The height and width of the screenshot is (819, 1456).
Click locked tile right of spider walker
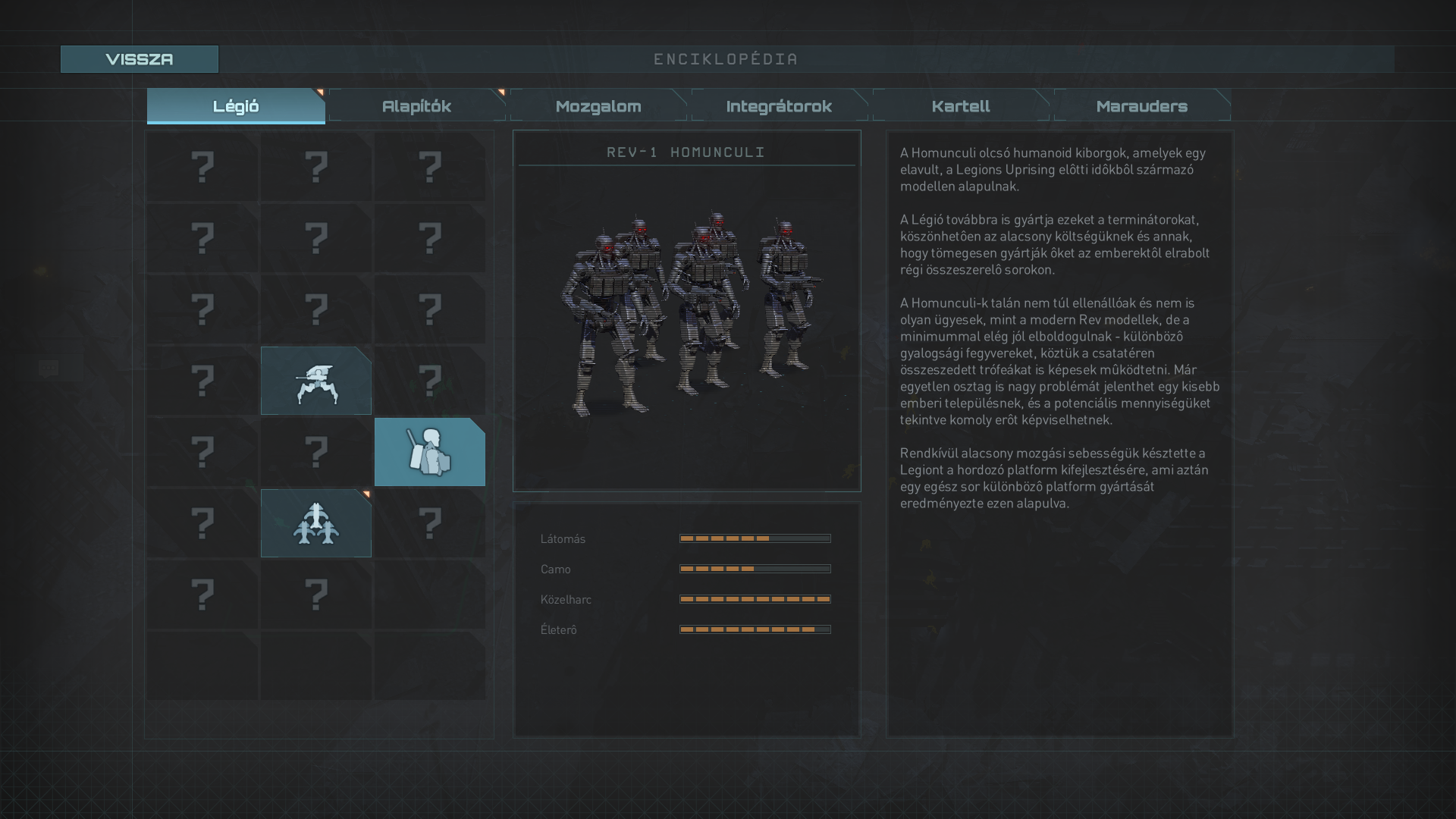(429, 381)
